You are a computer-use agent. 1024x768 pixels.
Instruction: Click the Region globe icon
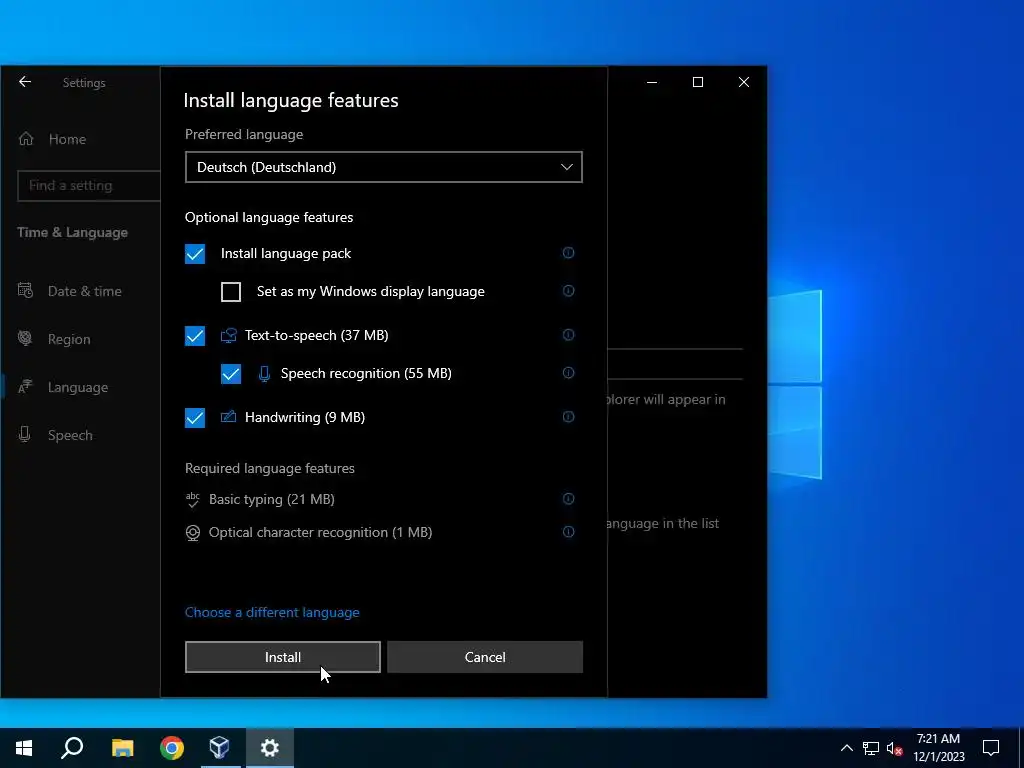25,338
